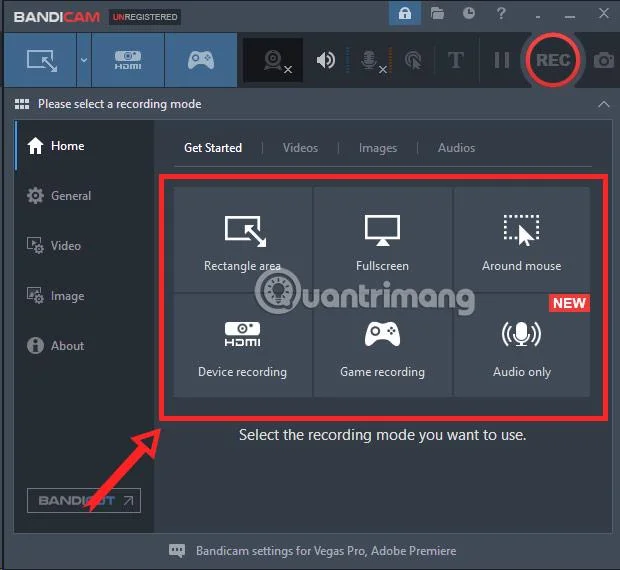Viewport: 620px width, 570px height.
Task: Click the pause recording button
Action: [x=501, y=60]
